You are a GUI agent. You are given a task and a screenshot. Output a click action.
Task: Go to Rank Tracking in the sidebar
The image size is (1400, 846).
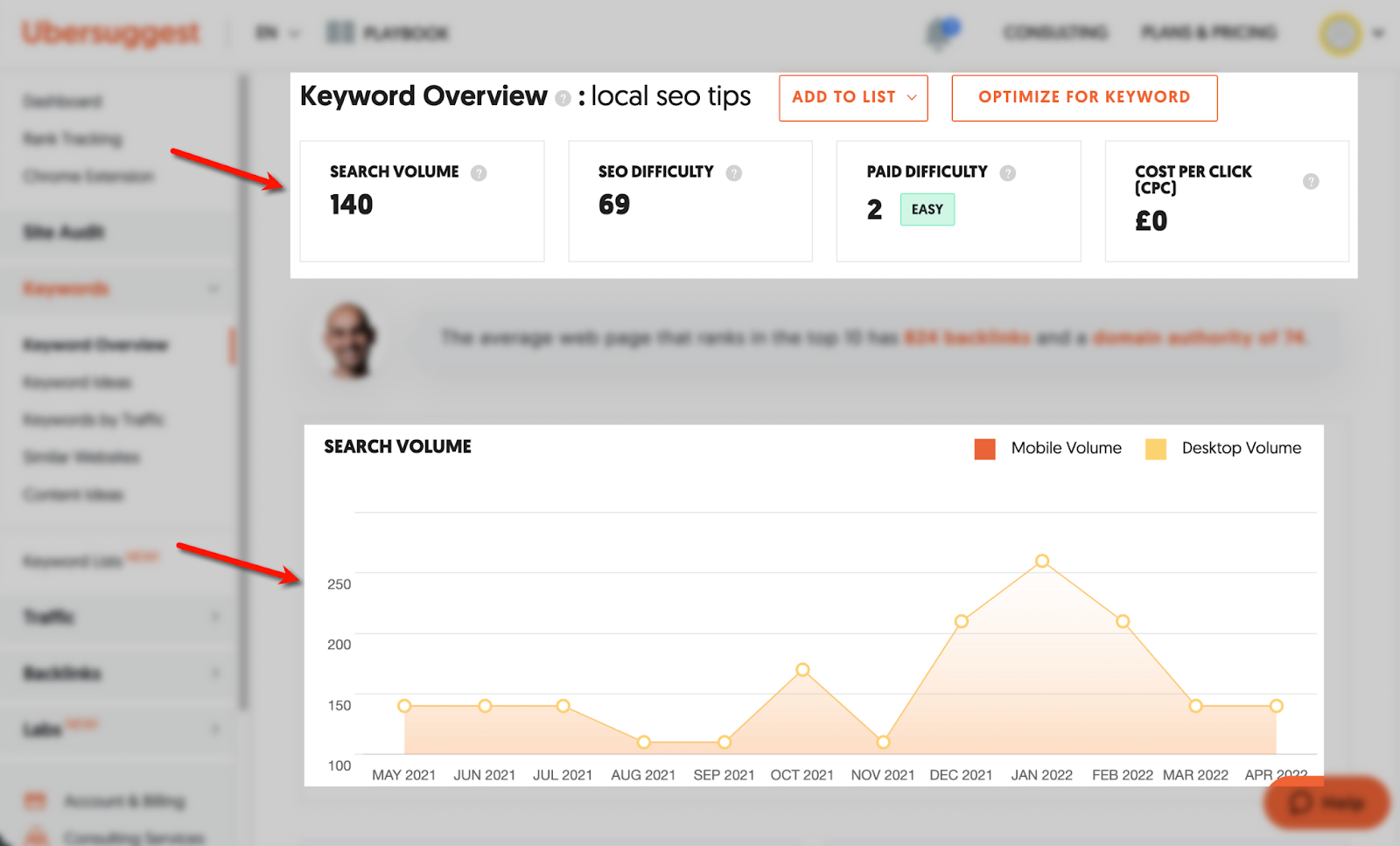click(73, 139)
